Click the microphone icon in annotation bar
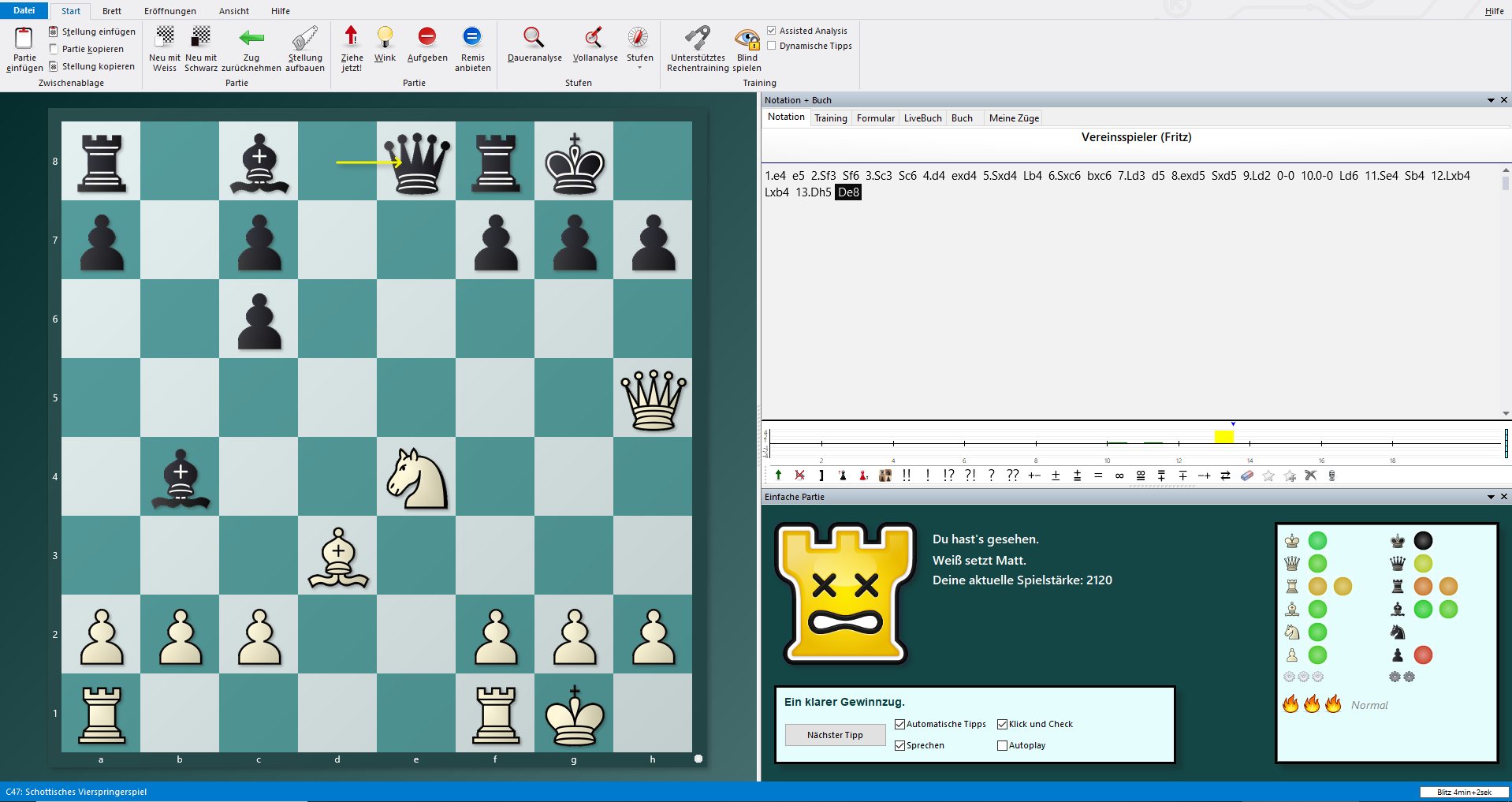This screenshot has width=1512, height=802. coord(1331,476)
